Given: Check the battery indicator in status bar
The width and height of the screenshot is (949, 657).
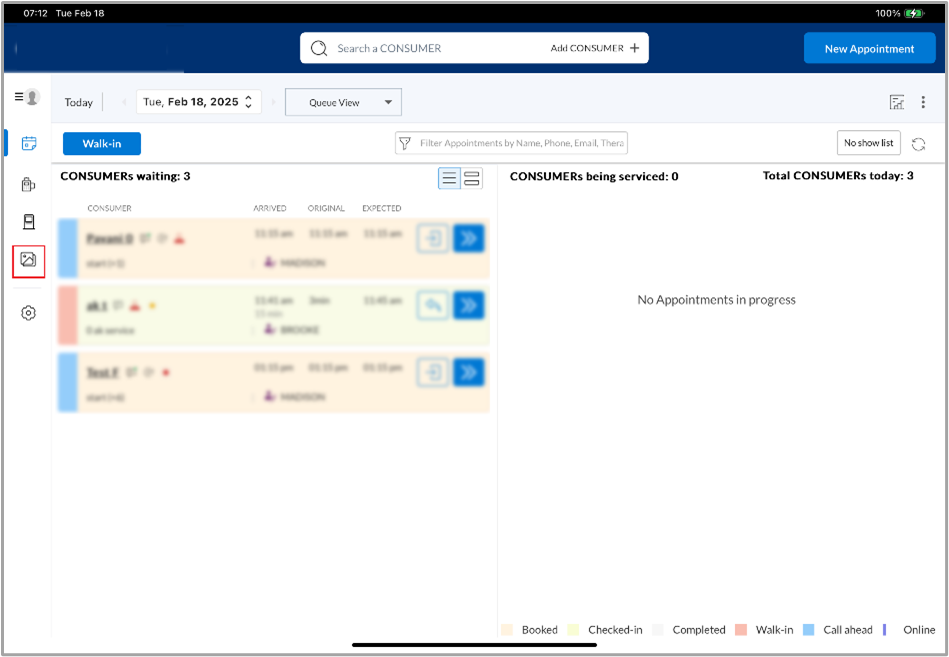Looking at the screenshot, I should (x=914, y=13).
